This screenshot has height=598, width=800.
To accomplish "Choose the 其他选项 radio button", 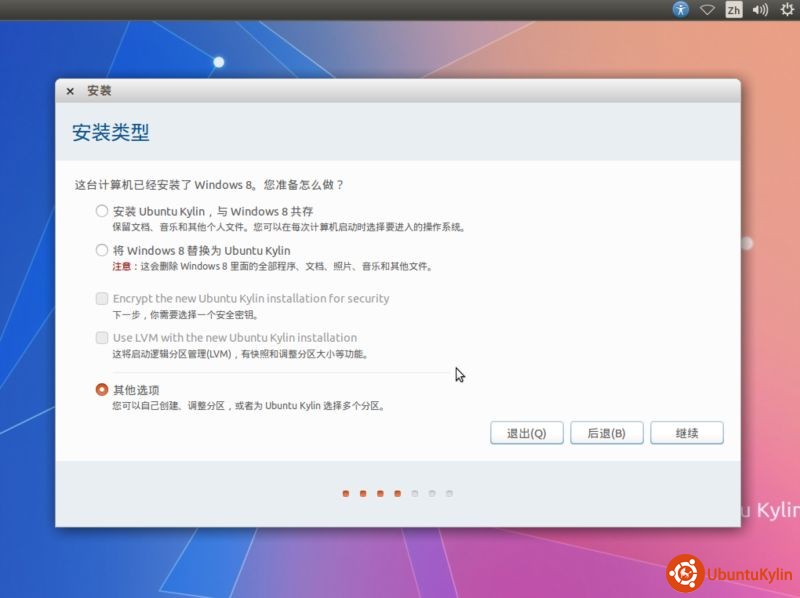I will (x=101, y=389).
